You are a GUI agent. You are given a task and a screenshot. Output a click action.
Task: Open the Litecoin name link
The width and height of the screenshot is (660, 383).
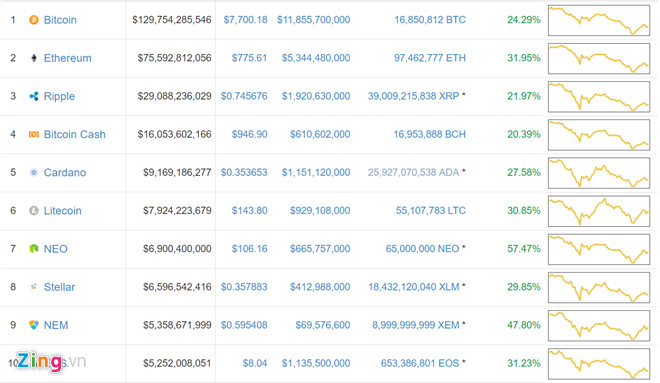point(63,210)
